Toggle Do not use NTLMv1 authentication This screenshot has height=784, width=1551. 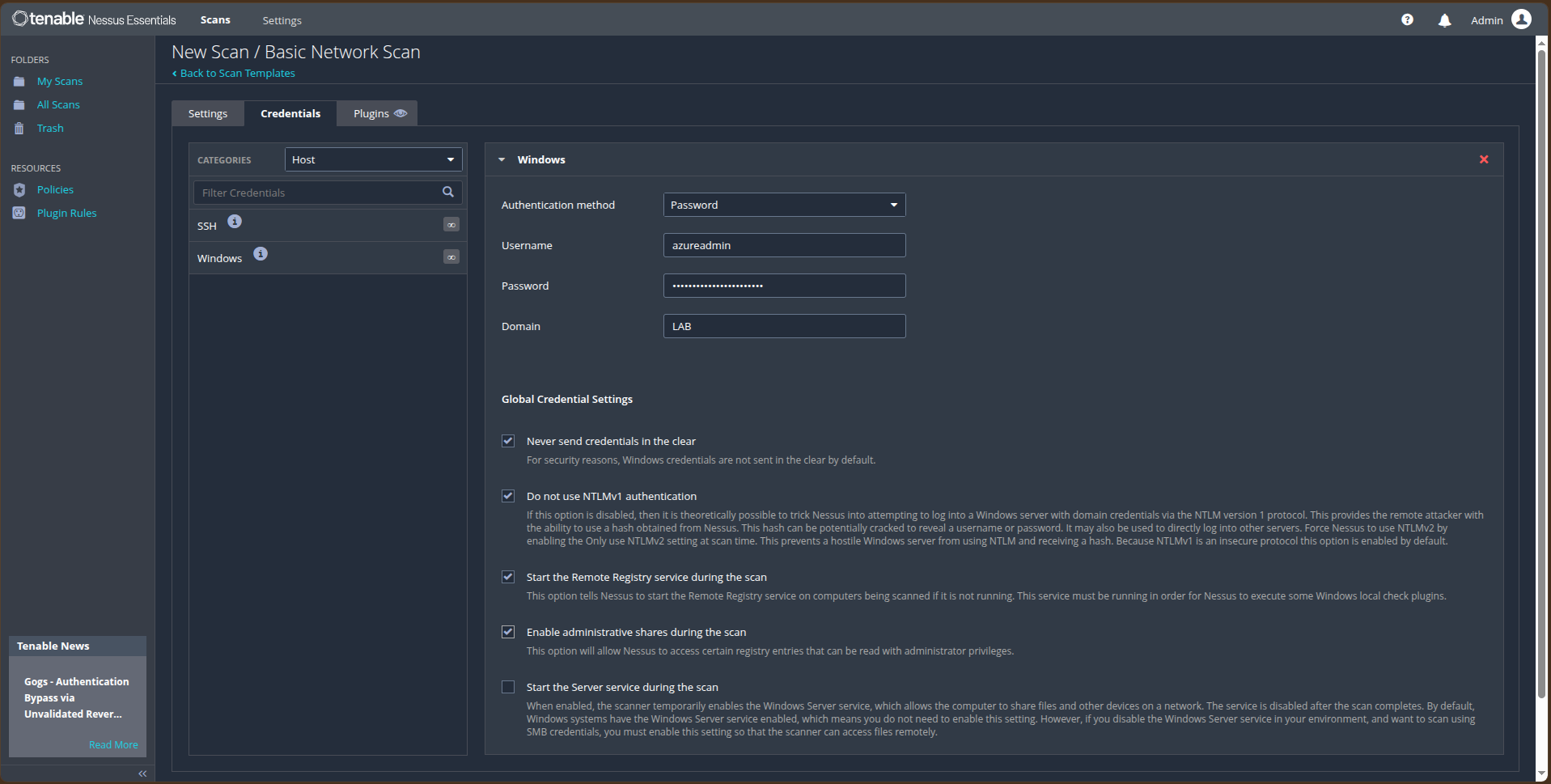pyautogui.click(x=508, y=496)
